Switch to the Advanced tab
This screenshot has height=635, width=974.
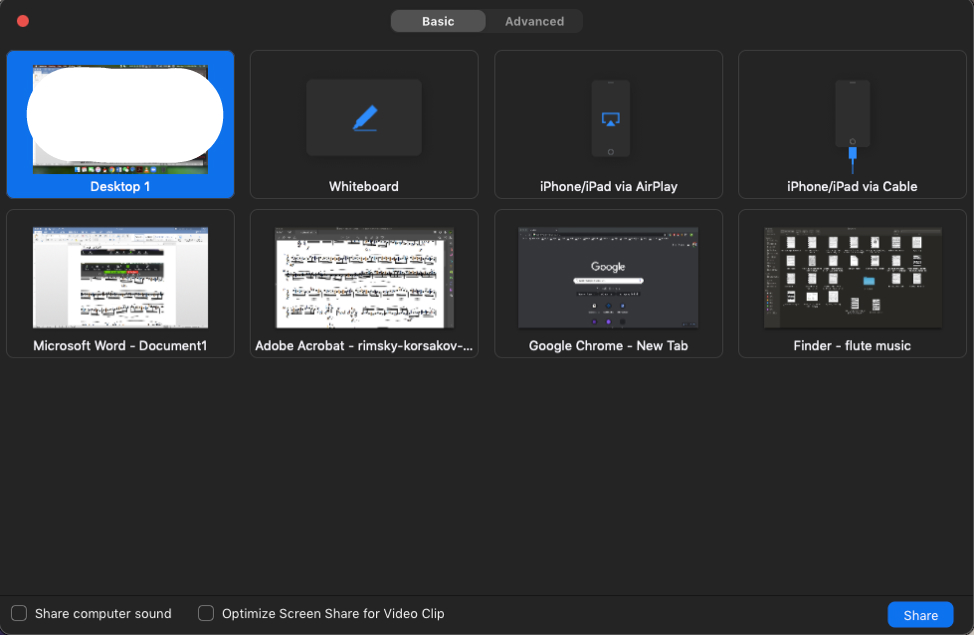[534, 21]
